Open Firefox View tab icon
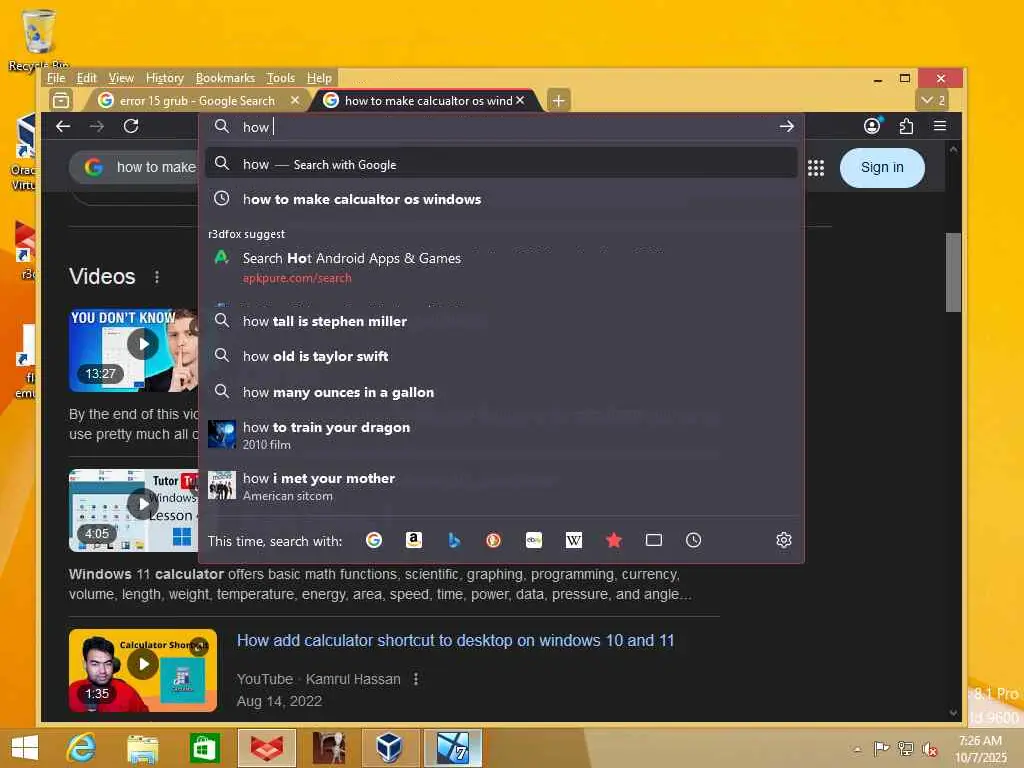This screenshot has height=768, width=1024. pyautogui.click(x=61, y=101)
